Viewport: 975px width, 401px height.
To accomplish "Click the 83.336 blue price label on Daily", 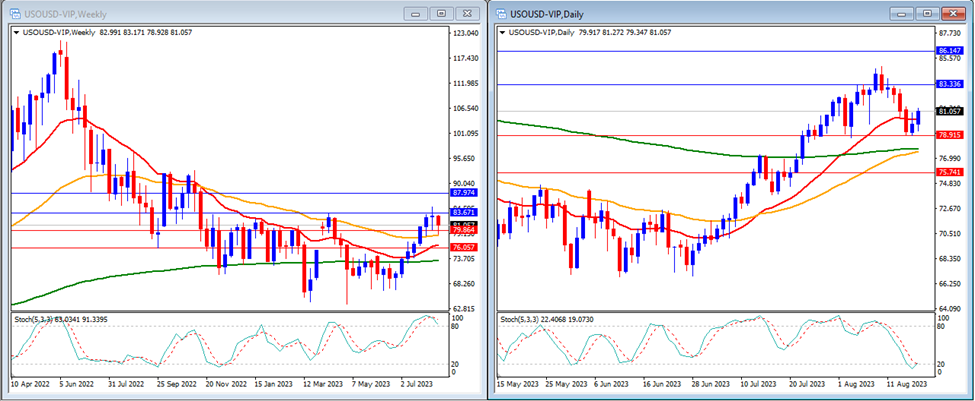I will click(949, 85).
